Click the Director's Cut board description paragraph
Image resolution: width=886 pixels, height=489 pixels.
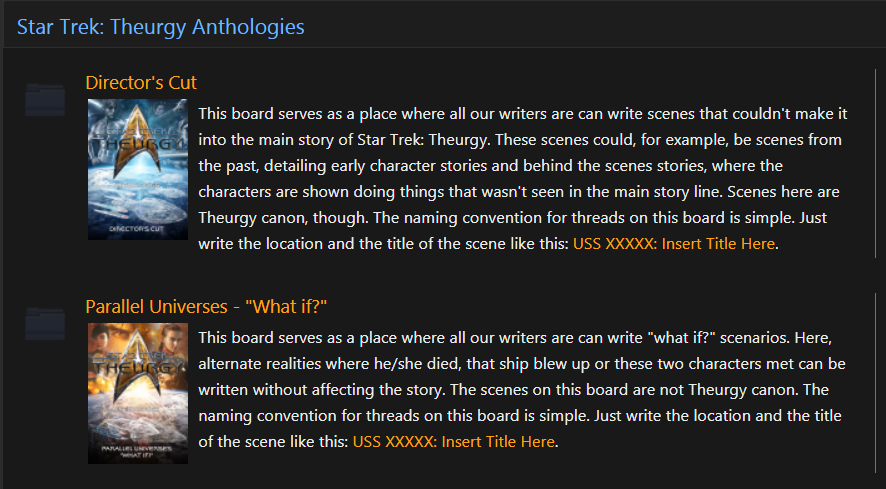(x=523, y=179)
